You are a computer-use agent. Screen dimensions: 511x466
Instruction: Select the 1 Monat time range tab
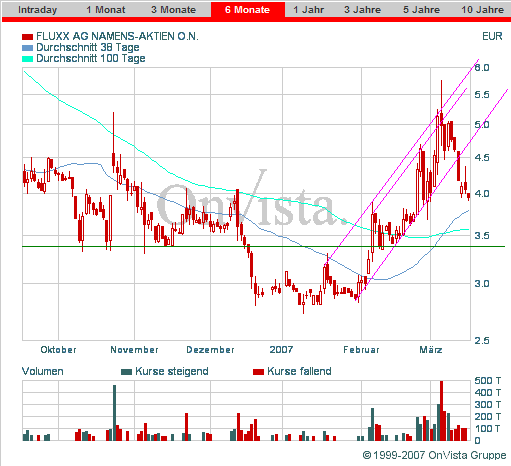[106, 10]
